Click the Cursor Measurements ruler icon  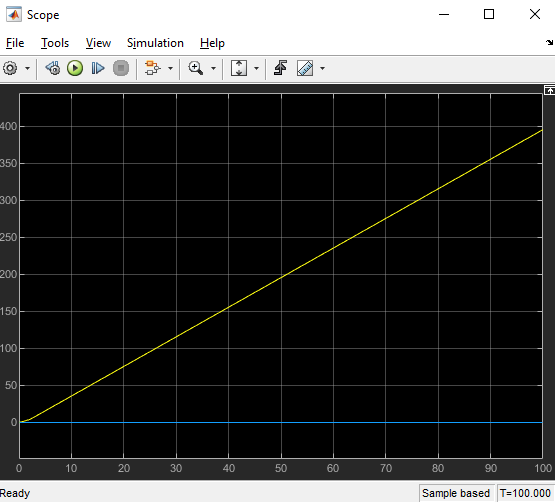[x=305, y=68]
